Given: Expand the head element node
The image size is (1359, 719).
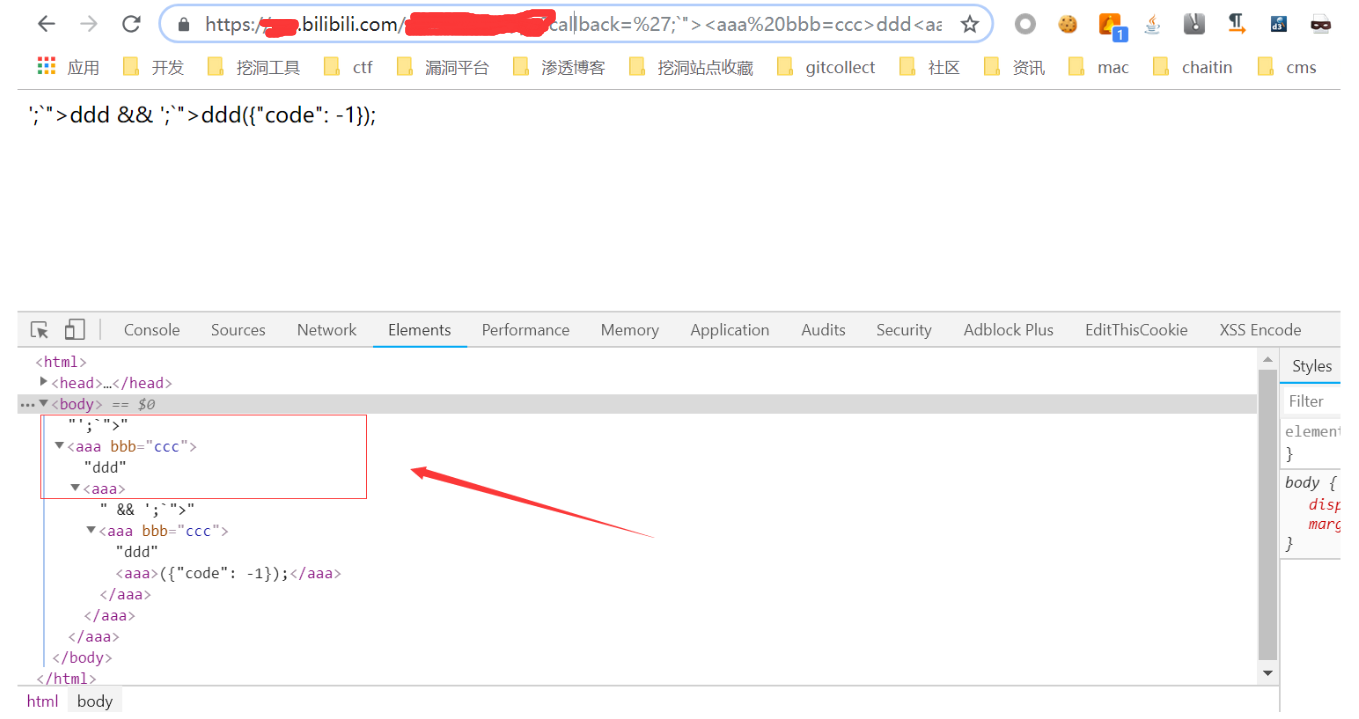Looking at the screenshot, I should (43, 382).
